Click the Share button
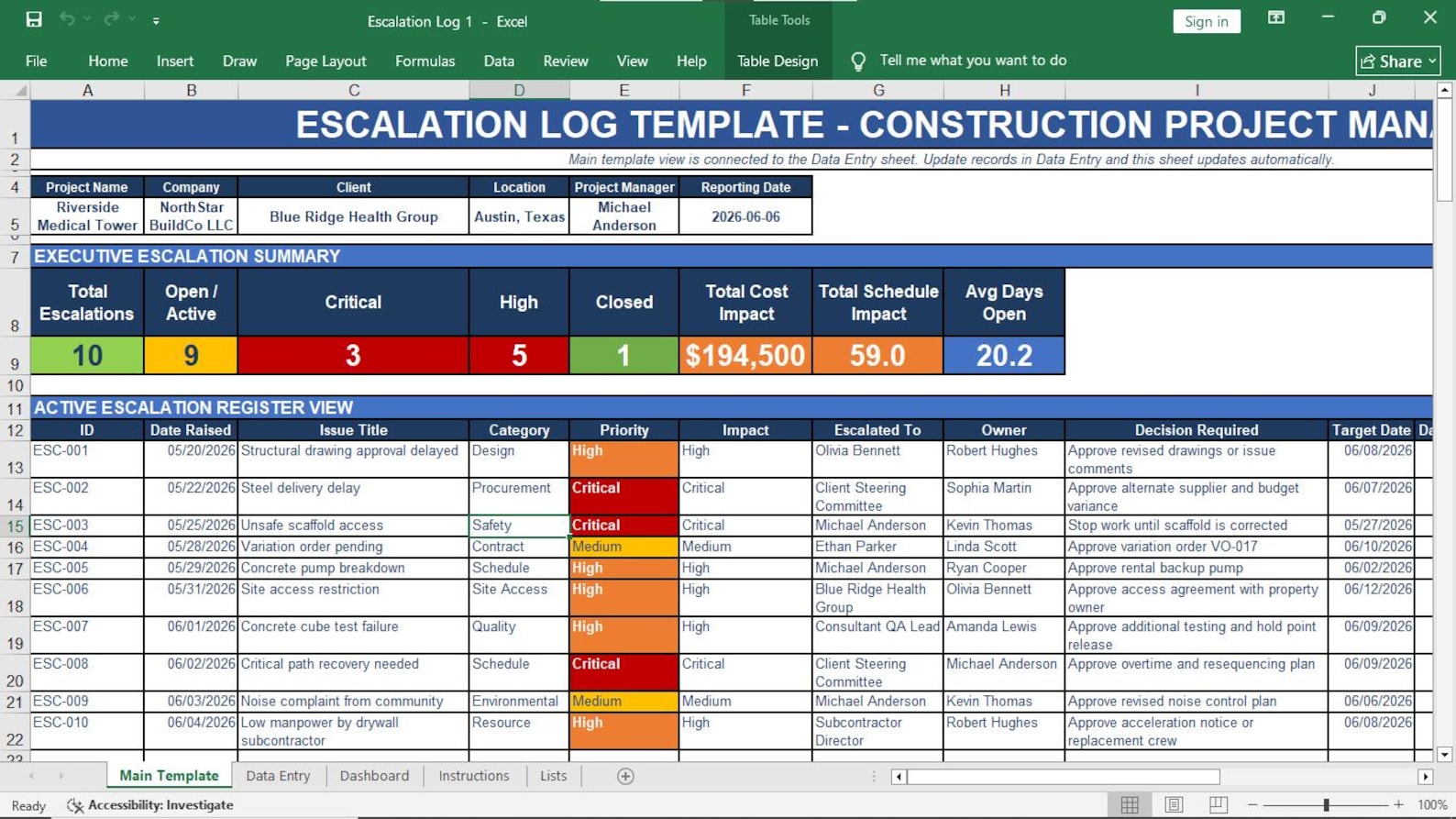The image size is (1456, 819). point(1397,61)
